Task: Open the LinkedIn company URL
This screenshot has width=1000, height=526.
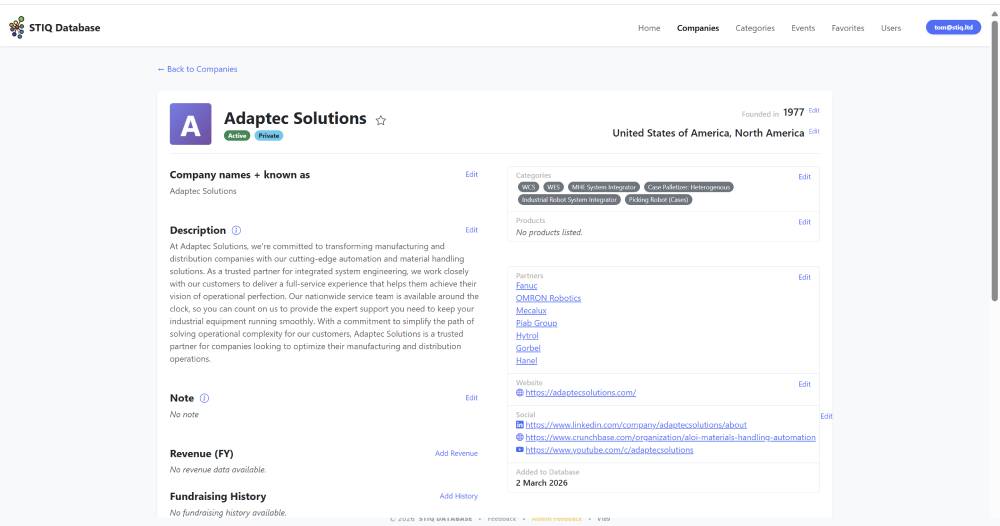Action: coord(636,425)
